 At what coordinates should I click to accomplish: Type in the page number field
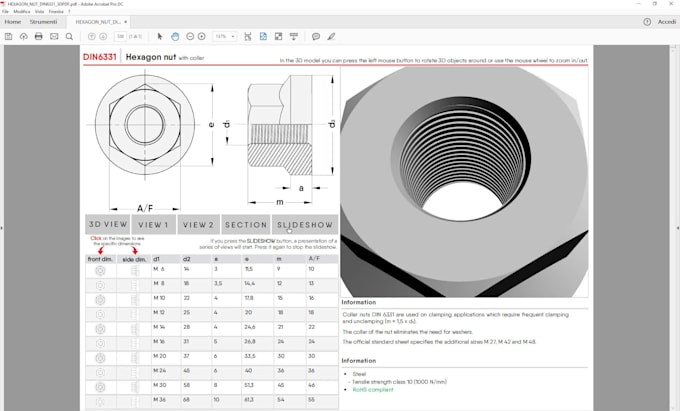[120, 36]
